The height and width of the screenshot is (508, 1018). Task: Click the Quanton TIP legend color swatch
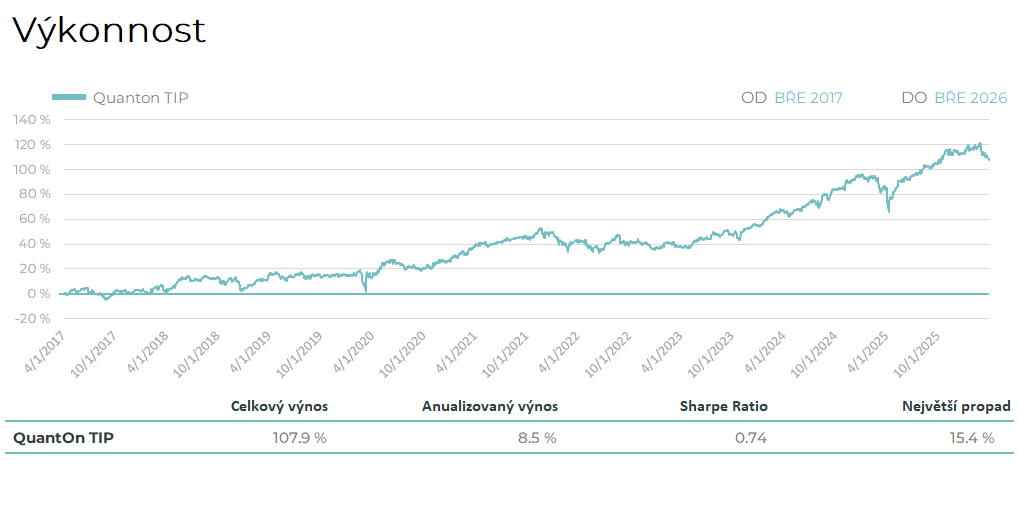[69, 97]
